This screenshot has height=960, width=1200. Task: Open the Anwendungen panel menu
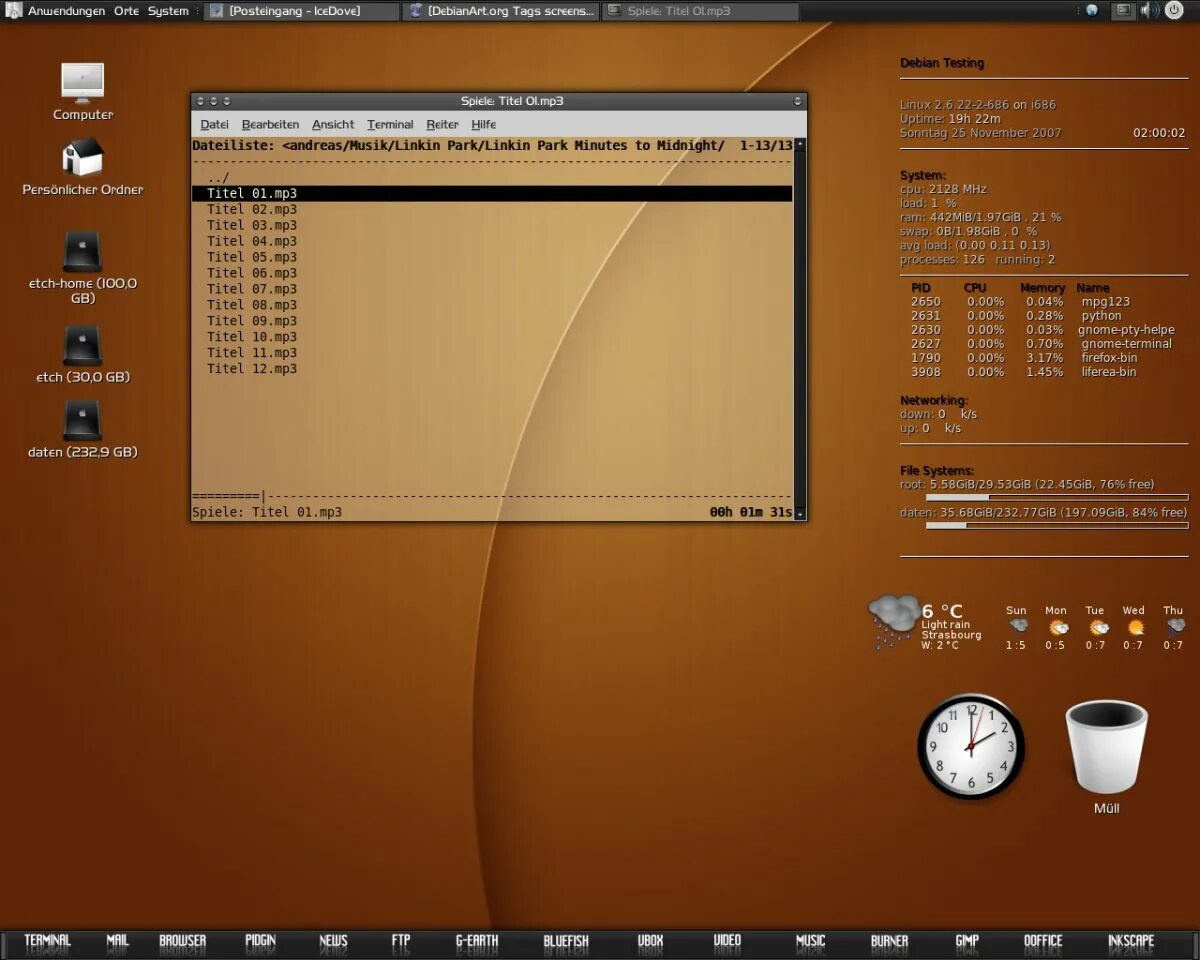pos(66,11)
